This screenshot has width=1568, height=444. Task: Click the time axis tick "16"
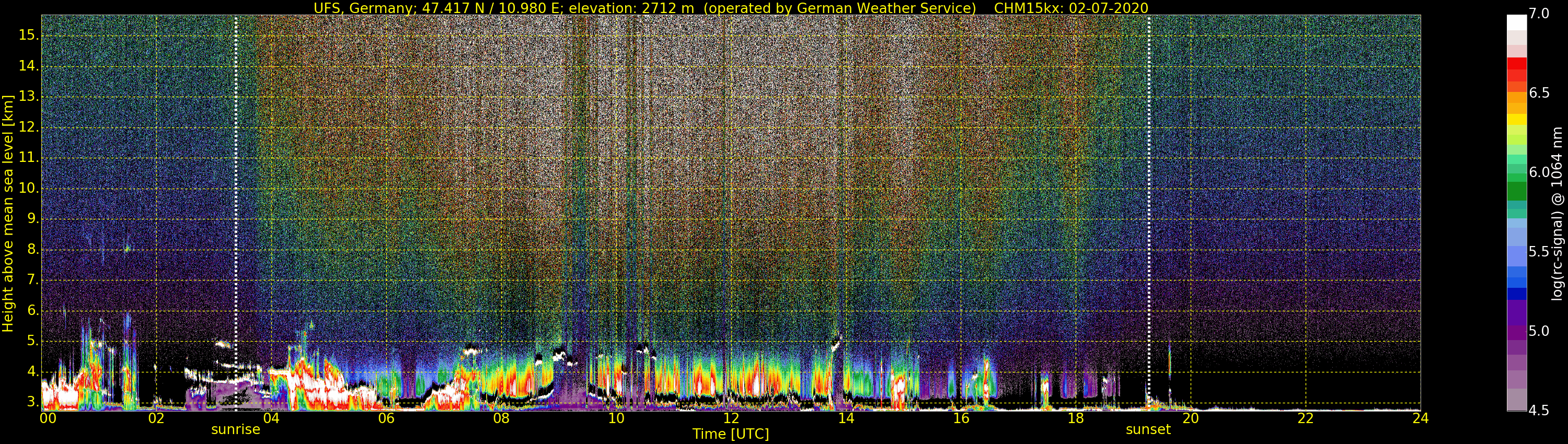[961, 418]
